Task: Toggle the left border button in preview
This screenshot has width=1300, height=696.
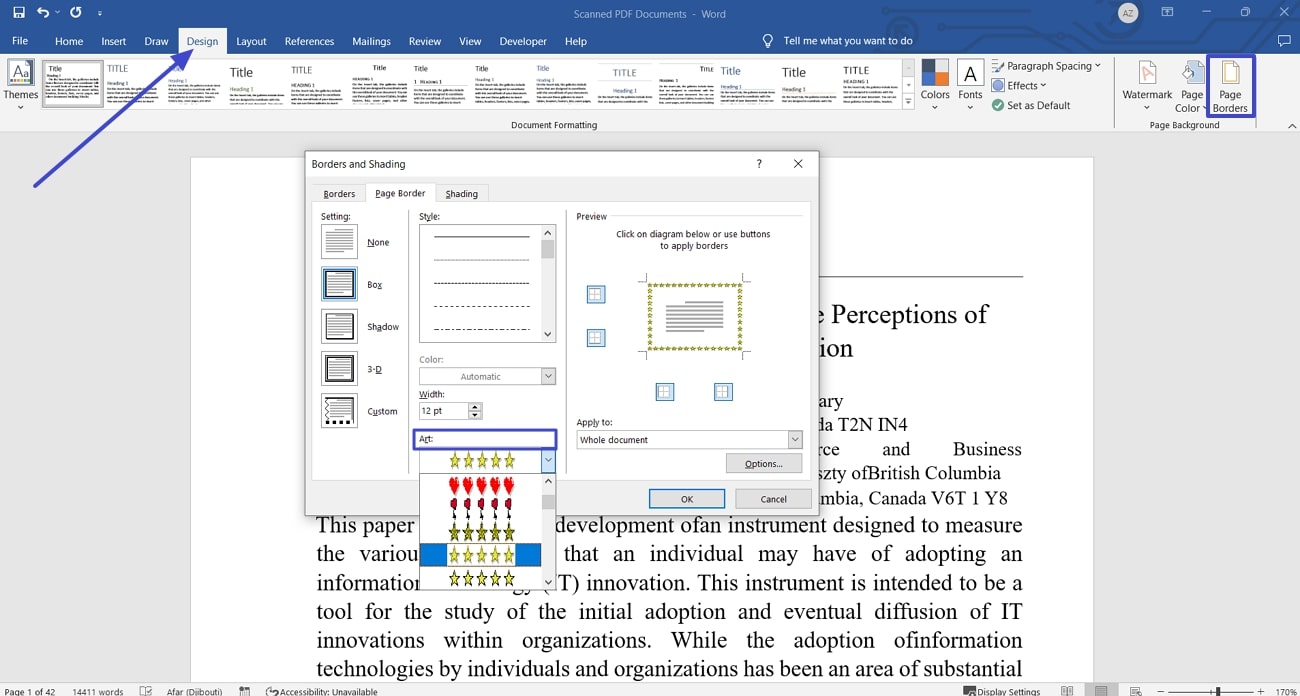Action: (665, 392)
